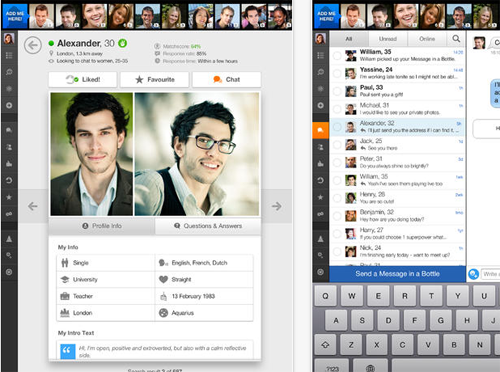Screen dimensions: 500x372
Task: Open chat bubbles icon in left screen sidebar
Action: pyautogui.click(x=9, y=130)
